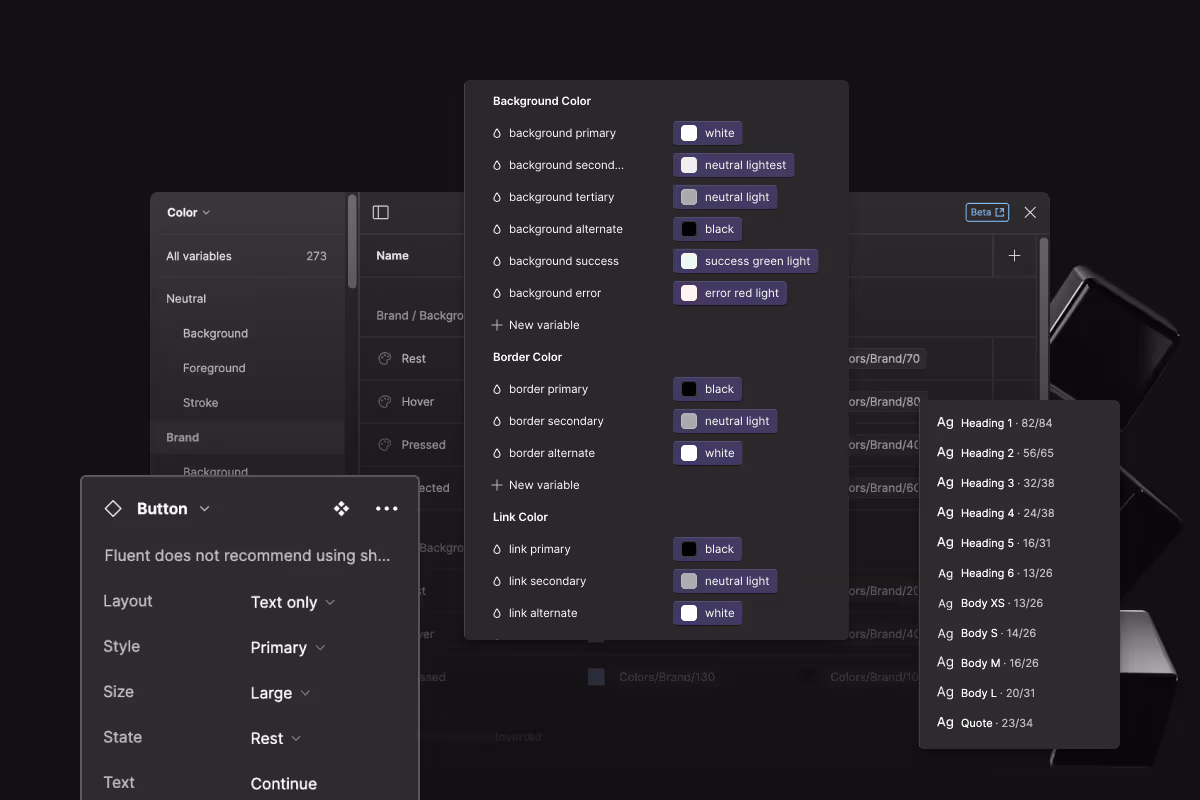
Task: Click the four-diamond component icon
Action: pos(341,509)
